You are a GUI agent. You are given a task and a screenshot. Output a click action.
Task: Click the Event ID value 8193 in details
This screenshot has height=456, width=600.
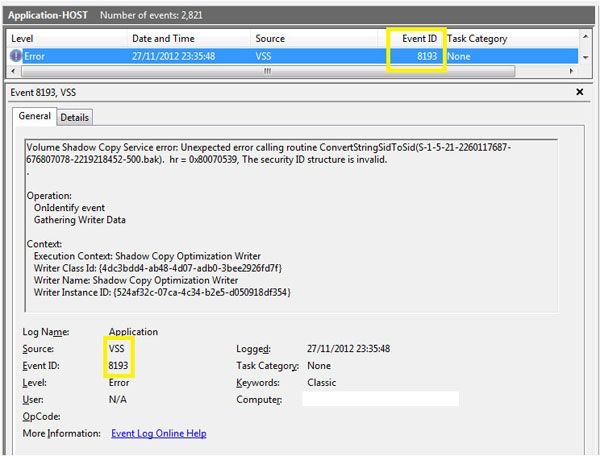click(118, 365)
